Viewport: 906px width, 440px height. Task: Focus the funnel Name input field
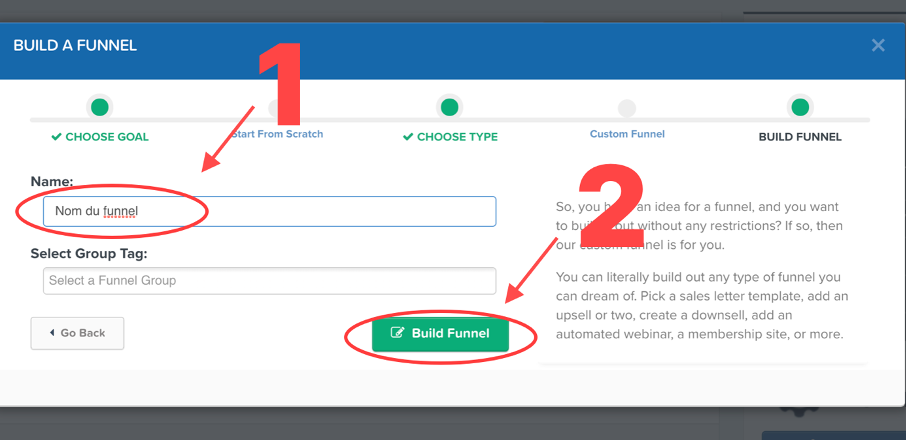pos(269,211)
